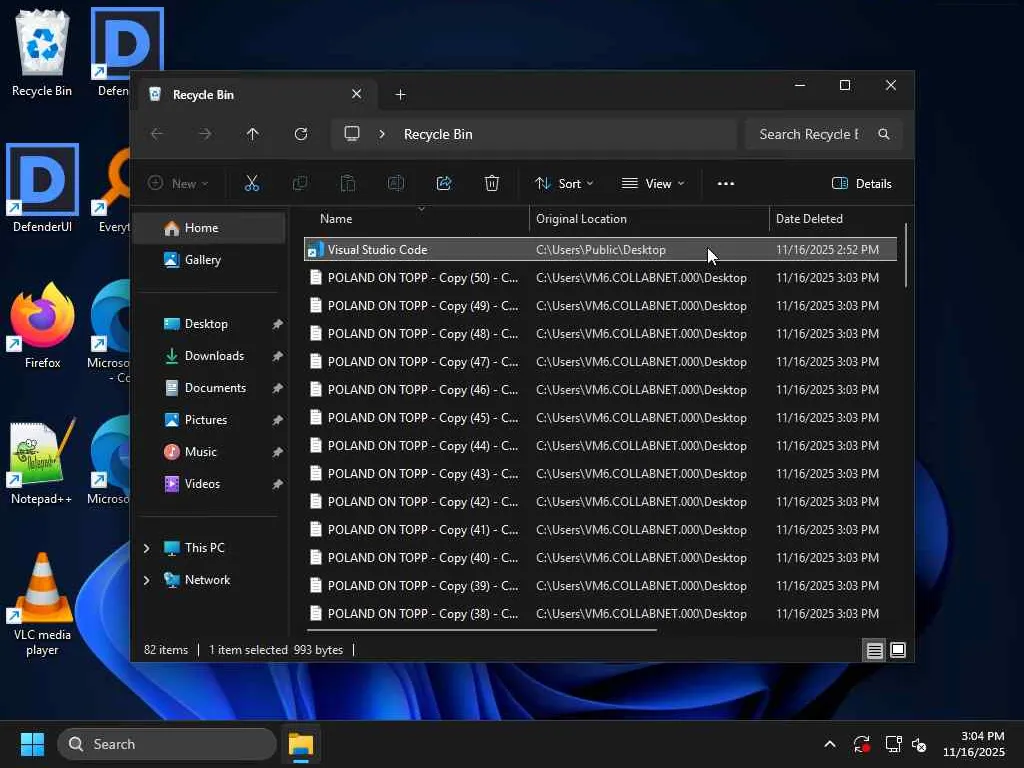The image size is (1024, 768).
Task: Select POLAND ON TOPP - Copy (50) file
Action: tap(600, 278)
